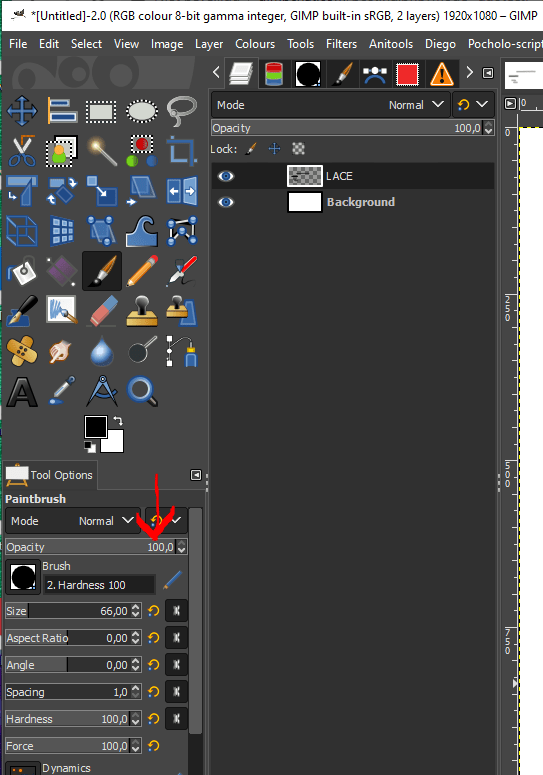Select the Ellipse Select tool

(x=142, y=111)
